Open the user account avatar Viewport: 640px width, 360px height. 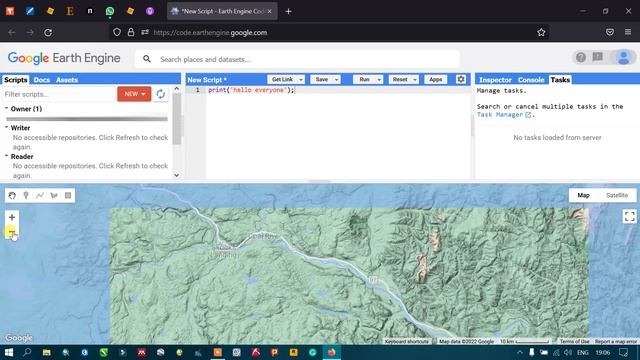(x=623, y=58)
